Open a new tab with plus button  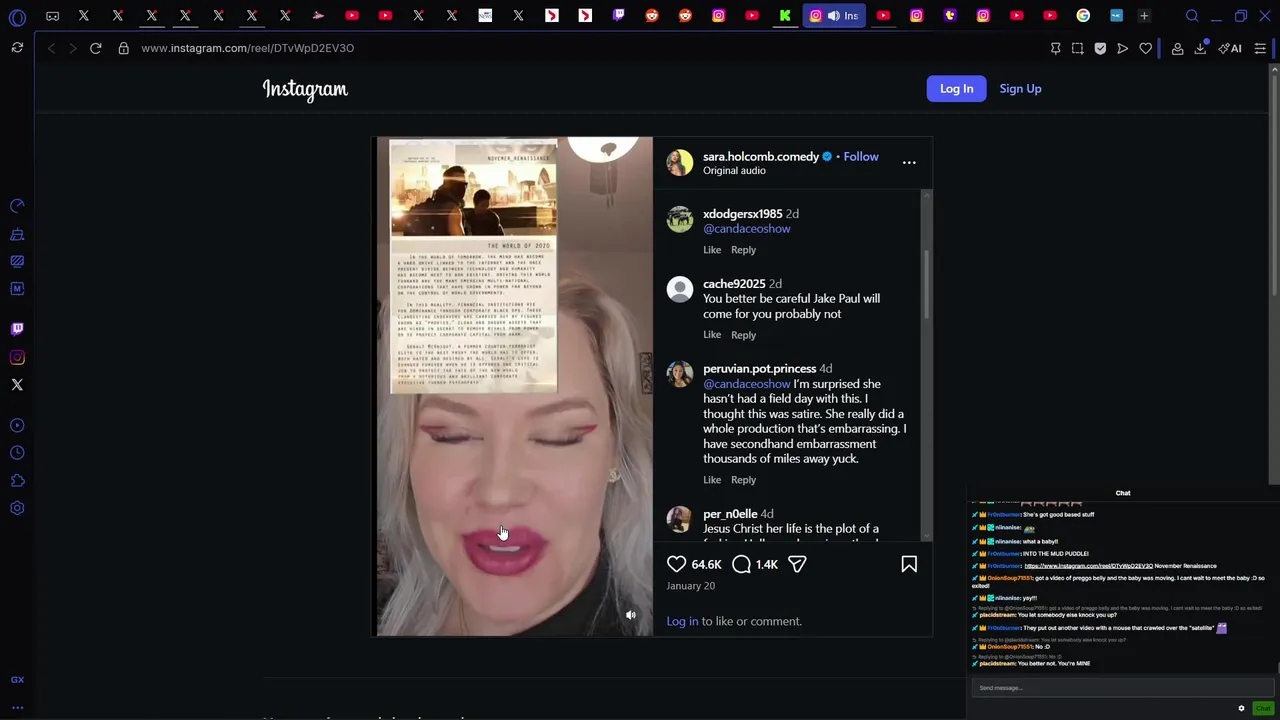[1144, 16]
